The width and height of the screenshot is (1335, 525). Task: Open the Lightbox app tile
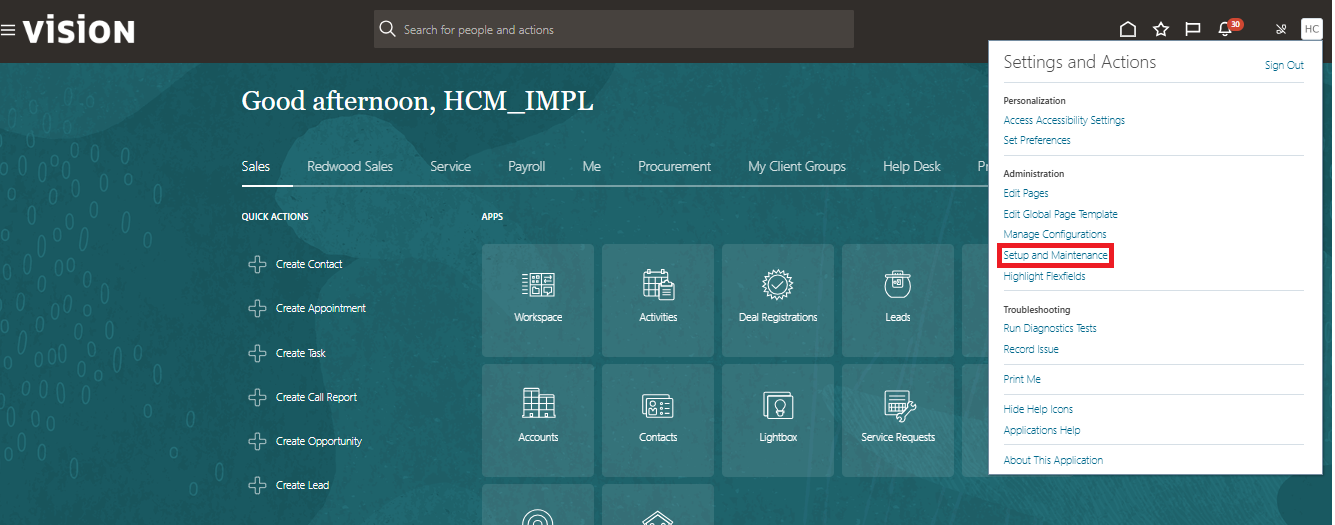[x=778, y=419]
